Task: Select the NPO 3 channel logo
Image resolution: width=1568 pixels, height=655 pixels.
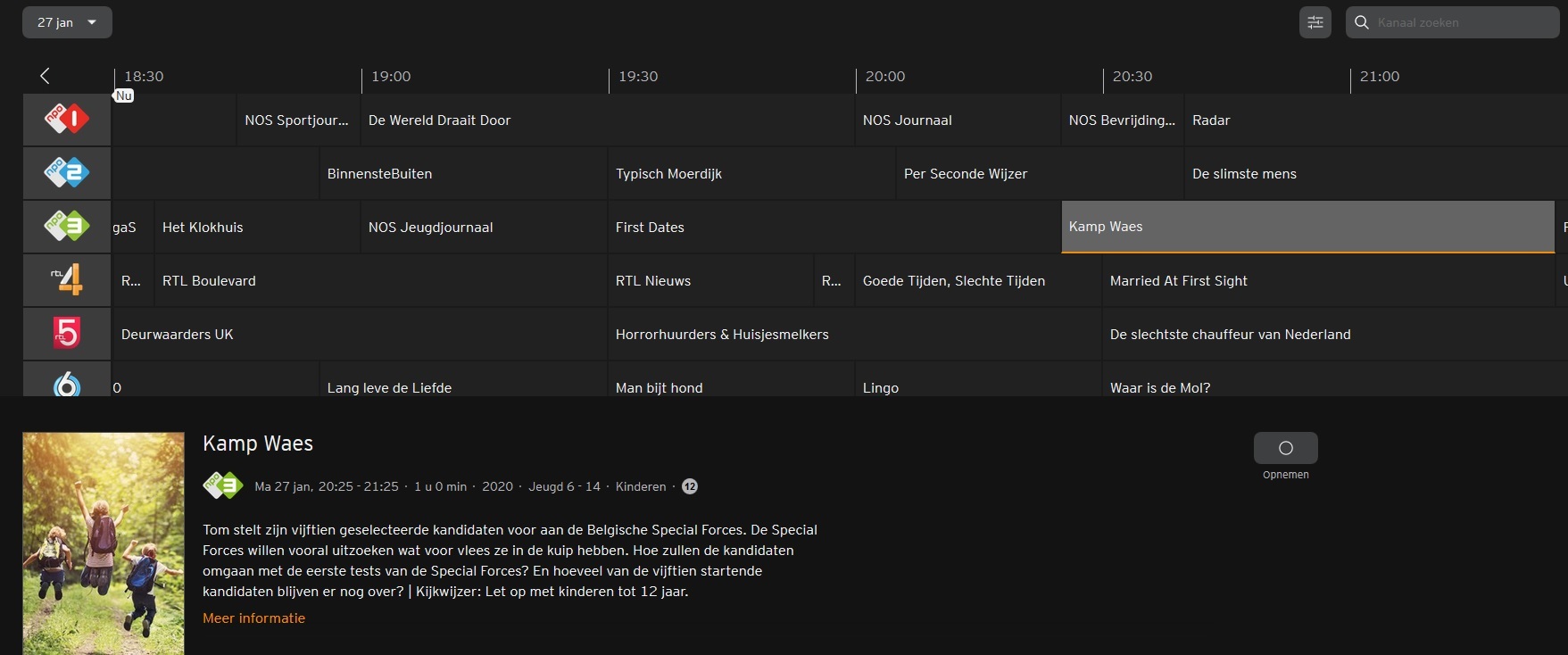Action: pyautogui.click(x=67, y=227)
